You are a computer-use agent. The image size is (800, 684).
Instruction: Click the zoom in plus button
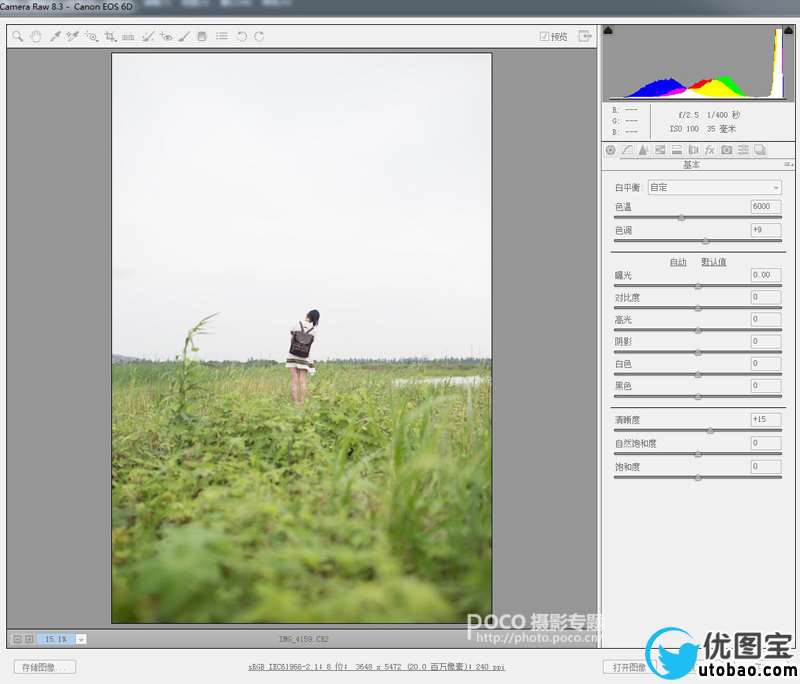click(x=29, y=639)
